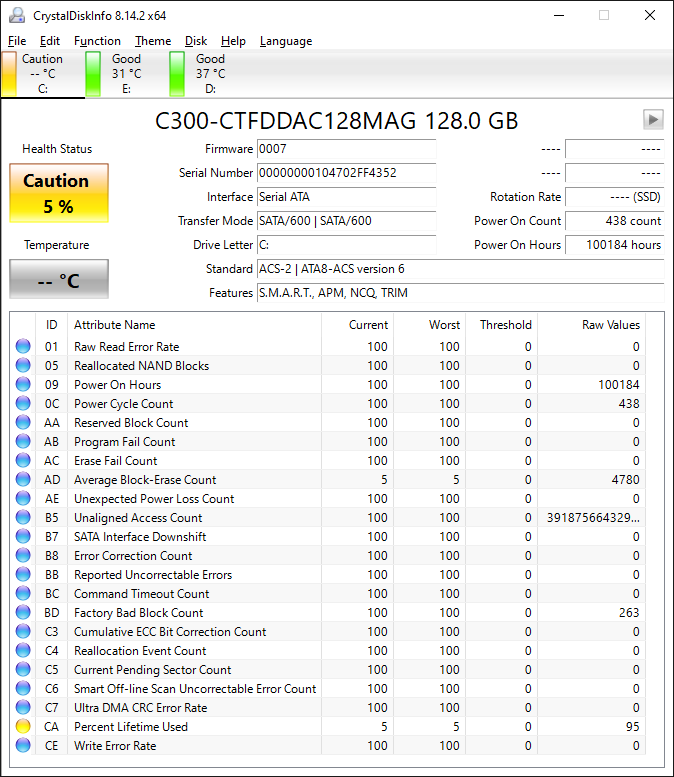Click the Power On Hours value field

click(x=615, y=245)
